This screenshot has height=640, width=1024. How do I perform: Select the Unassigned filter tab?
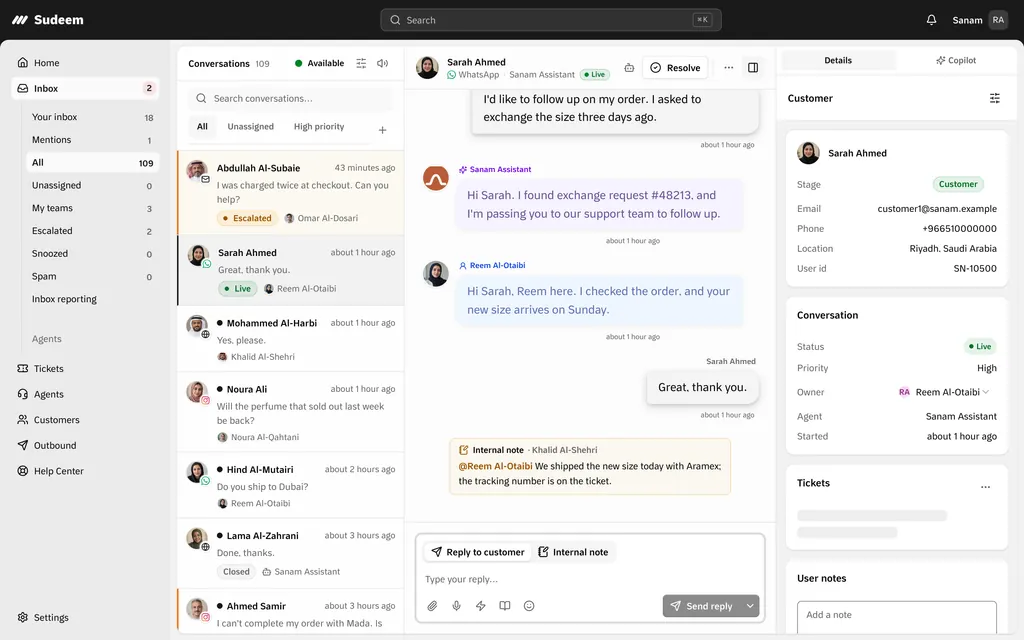[251, 127]
